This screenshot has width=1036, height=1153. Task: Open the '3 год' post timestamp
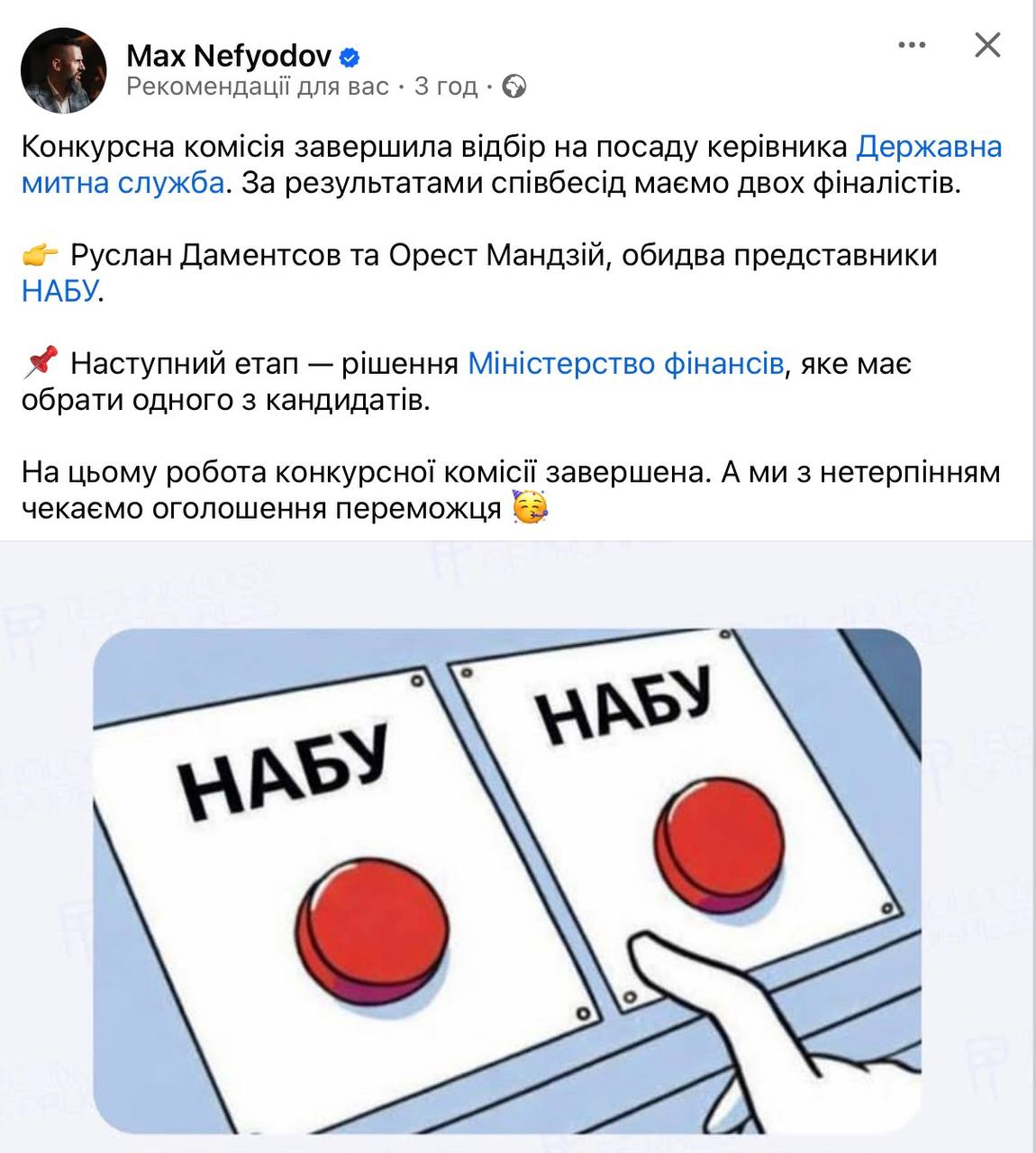click(x=445, y=86)
